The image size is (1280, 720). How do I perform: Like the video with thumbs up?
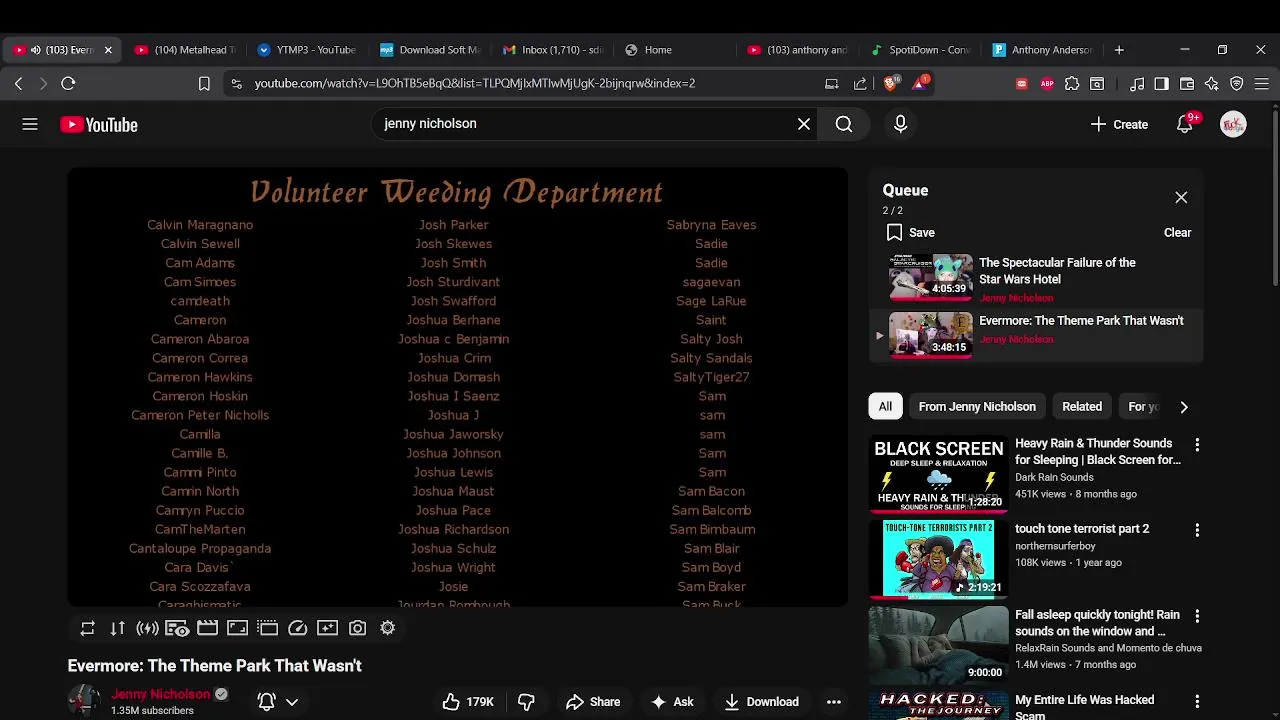coord(468,702)
